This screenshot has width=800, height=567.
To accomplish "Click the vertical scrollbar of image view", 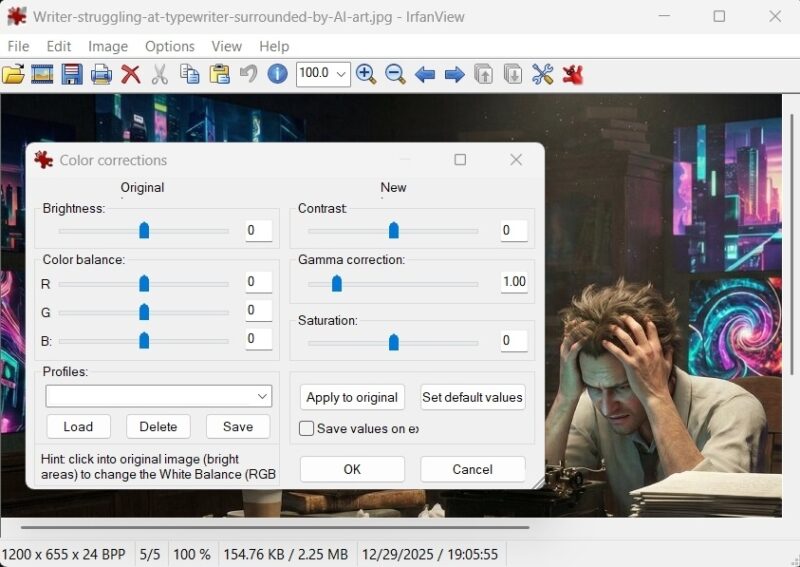I will (x=792, y=244).
